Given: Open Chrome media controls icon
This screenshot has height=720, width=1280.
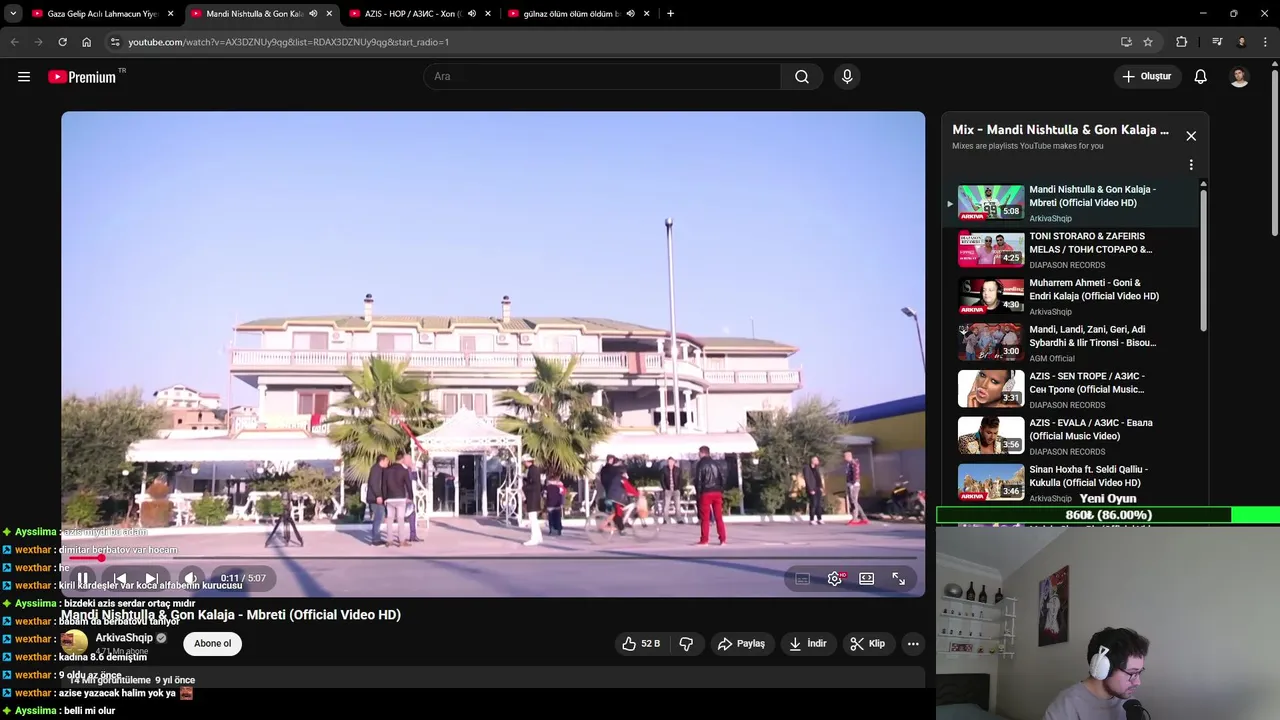Looking at the screenshot, I should (x=1217, y=42).
